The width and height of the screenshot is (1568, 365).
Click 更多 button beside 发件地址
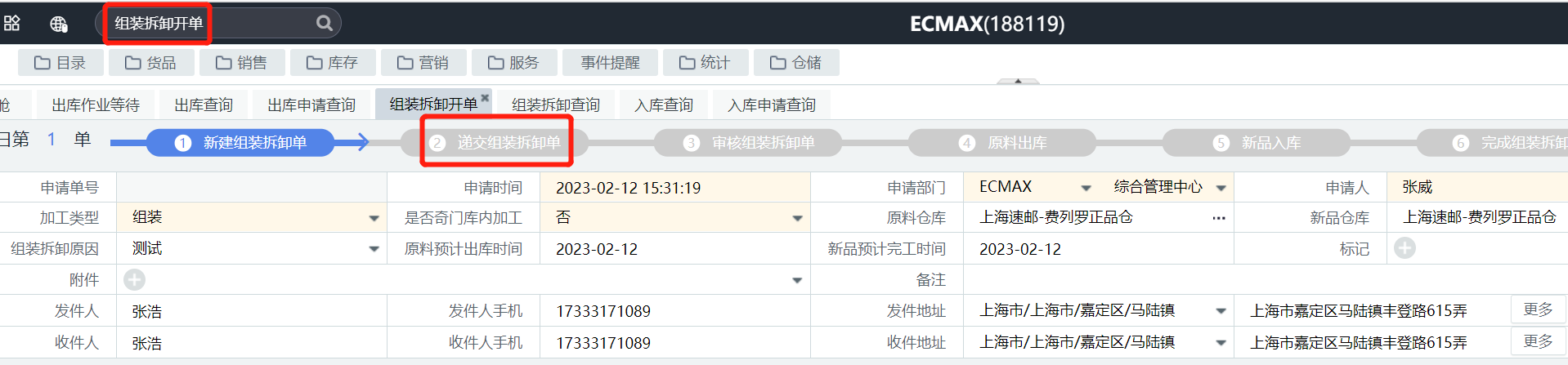point(1538,310)
